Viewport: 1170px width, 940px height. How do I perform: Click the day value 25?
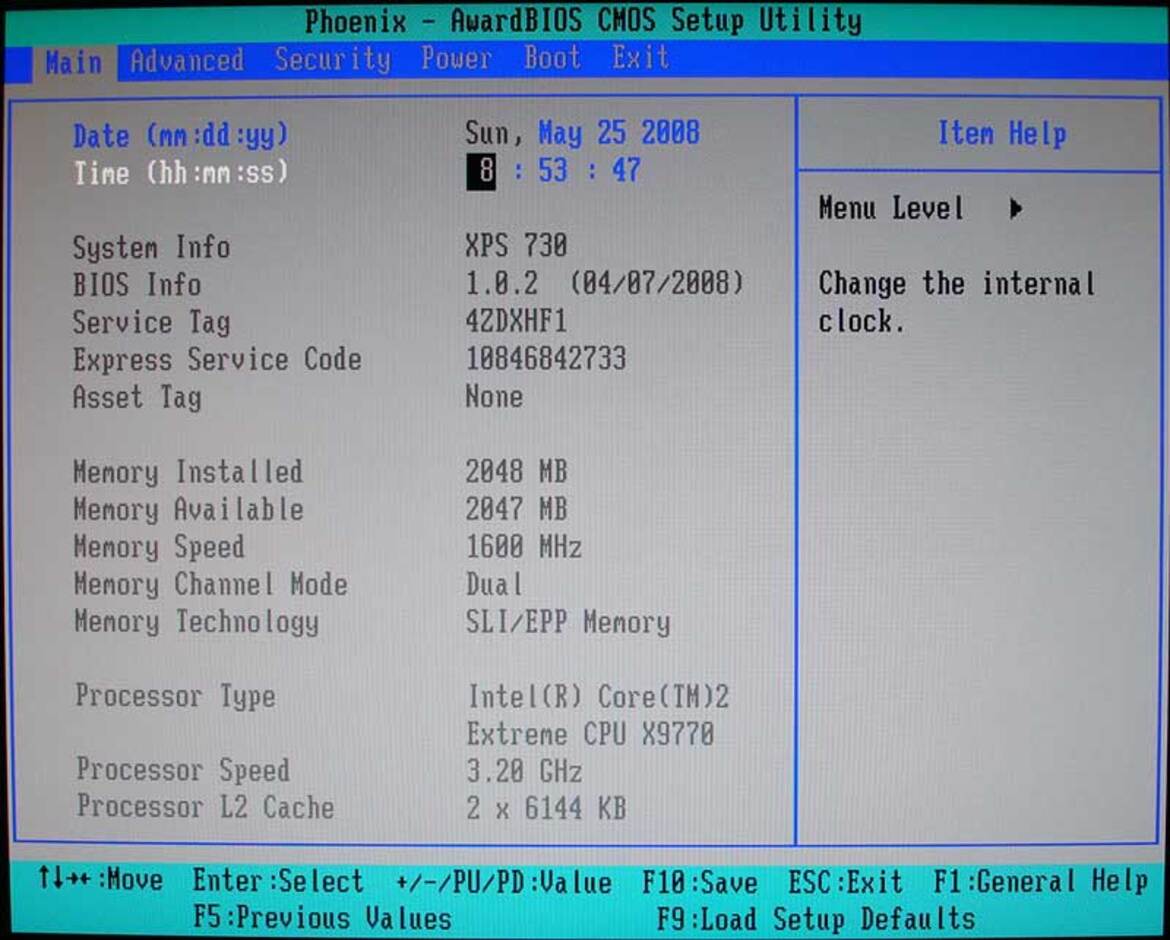coord(612,133)
